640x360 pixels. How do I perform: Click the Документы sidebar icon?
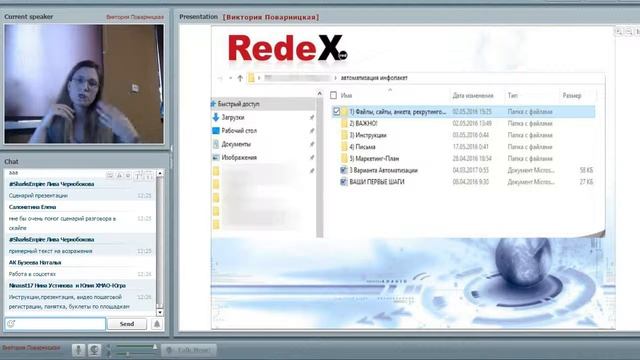coord(216,144)
